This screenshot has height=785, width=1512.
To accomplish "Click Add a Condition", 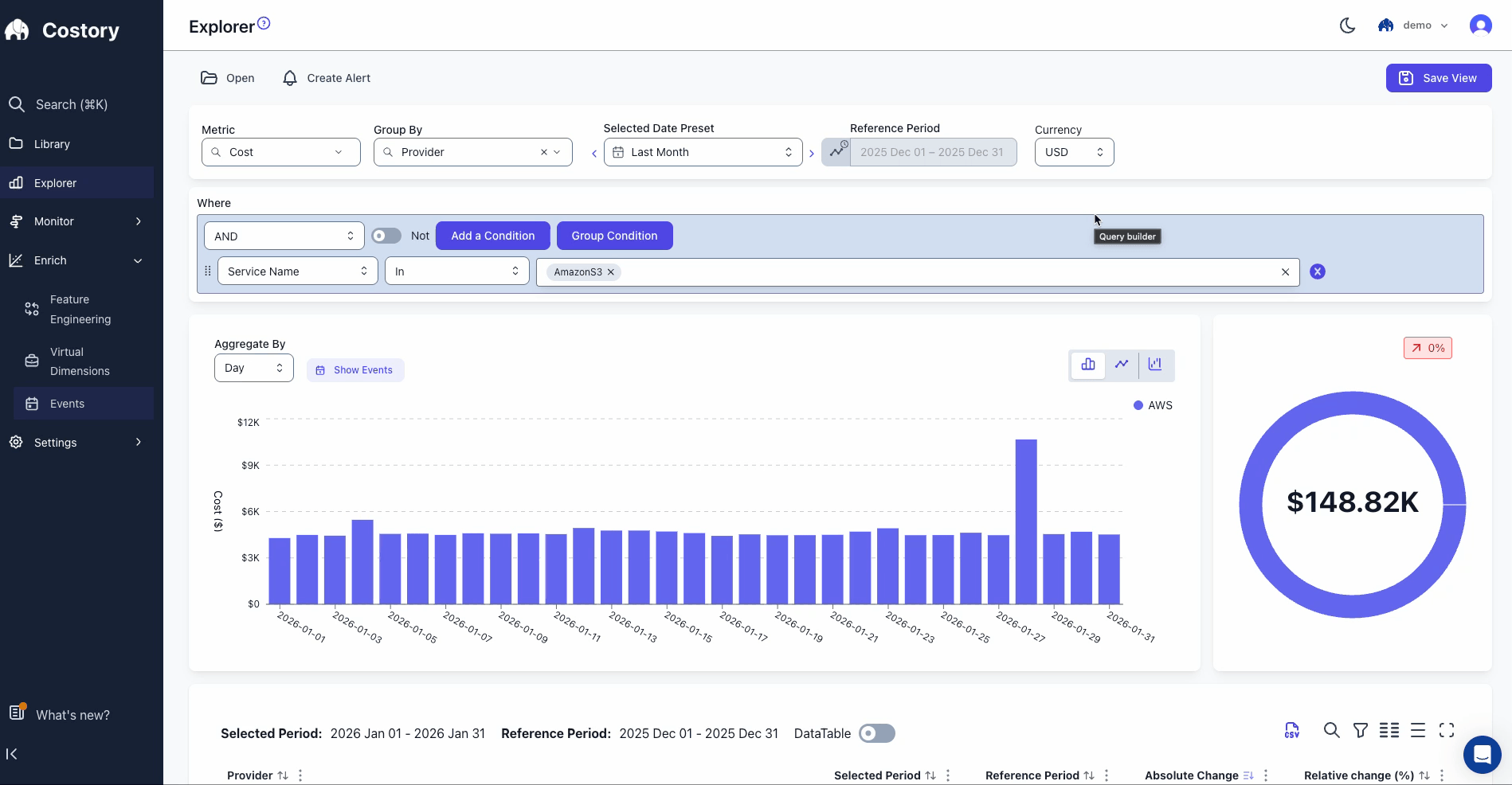I will click(x=492, y=236).
